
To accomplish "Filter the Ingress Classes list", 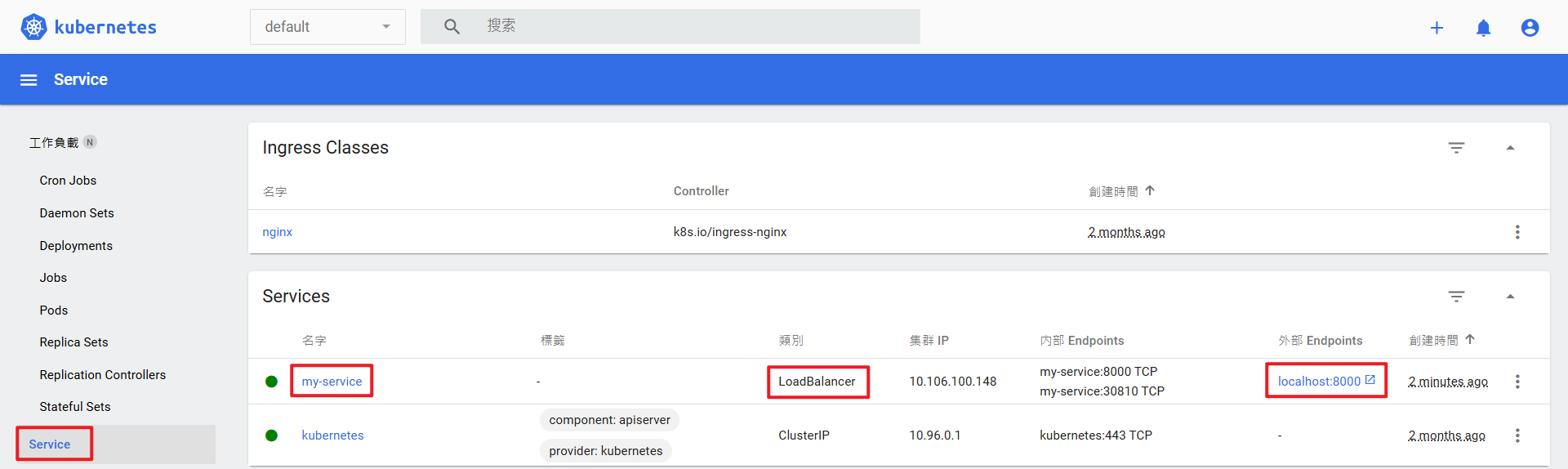I will 1456,148.
